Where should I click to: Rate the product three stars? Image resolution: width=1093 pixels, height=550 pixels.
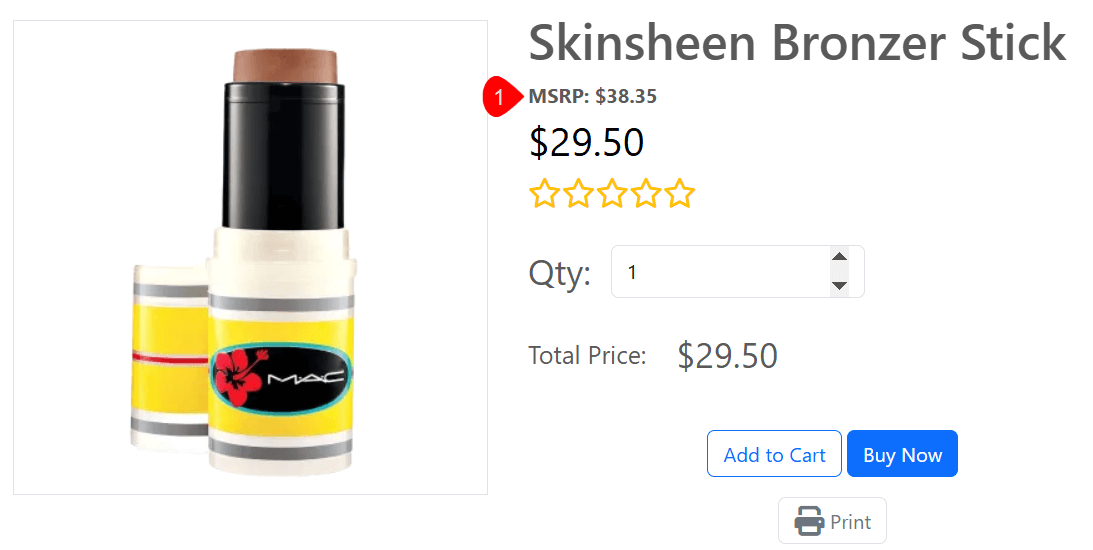coord(612,194)
